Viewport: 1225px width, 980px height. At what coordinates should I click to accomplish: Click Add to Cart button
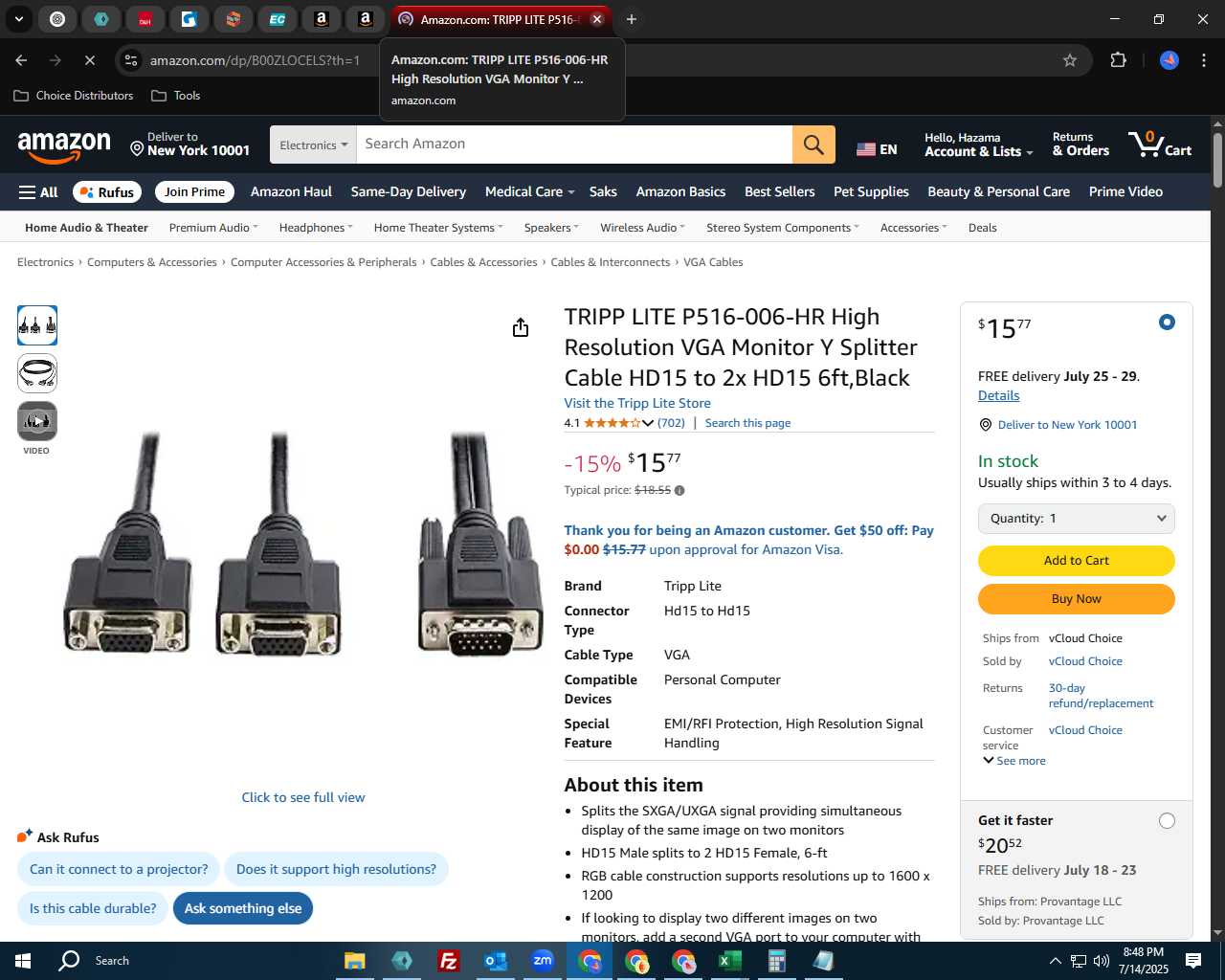(1077, 561)
